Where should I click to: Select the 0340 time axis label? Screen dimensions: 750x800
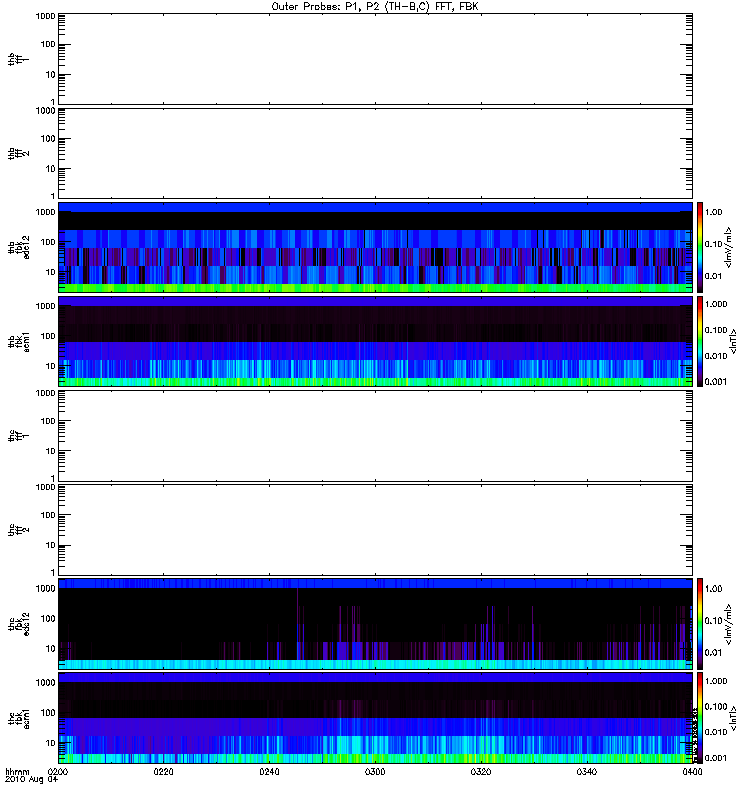click(x=587, y=771)
